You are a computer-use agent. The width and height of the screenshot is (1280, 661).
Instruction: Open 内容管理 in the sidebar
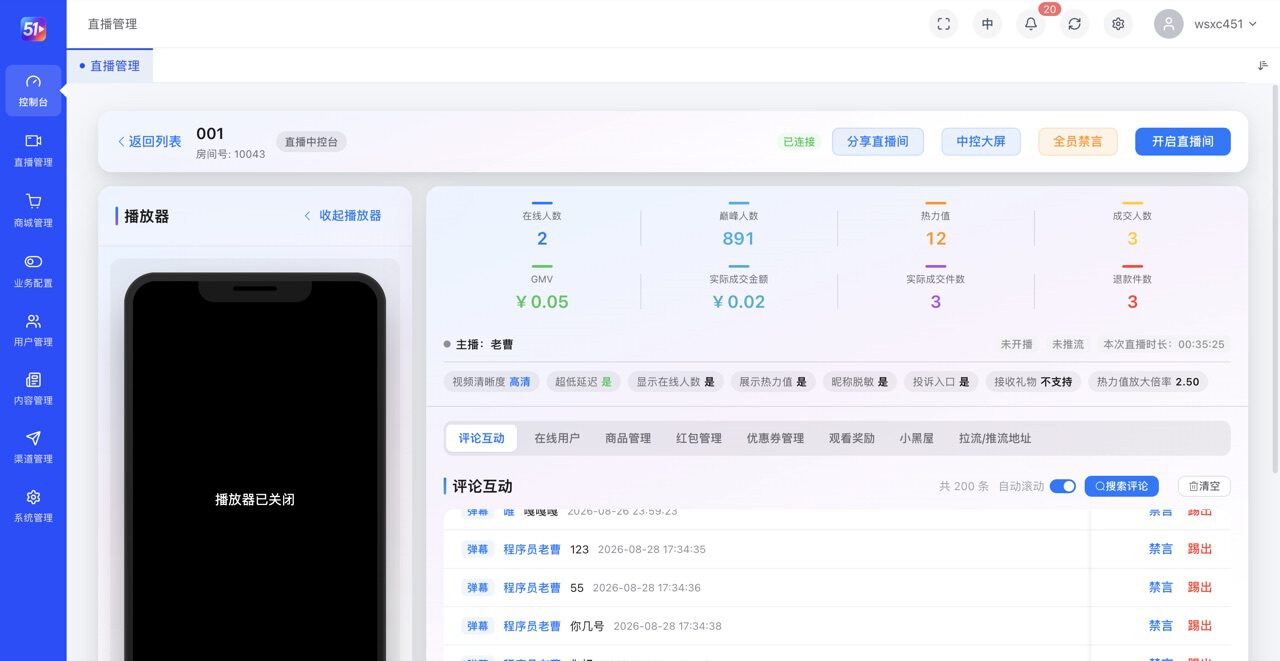33,388
